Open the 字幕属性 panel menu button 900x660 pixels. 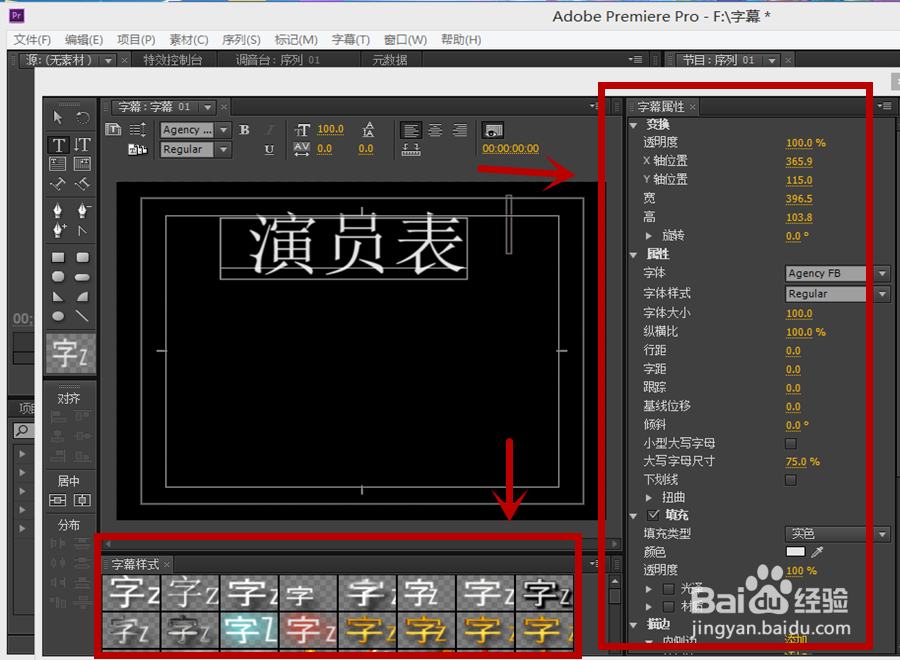[884, 106]
